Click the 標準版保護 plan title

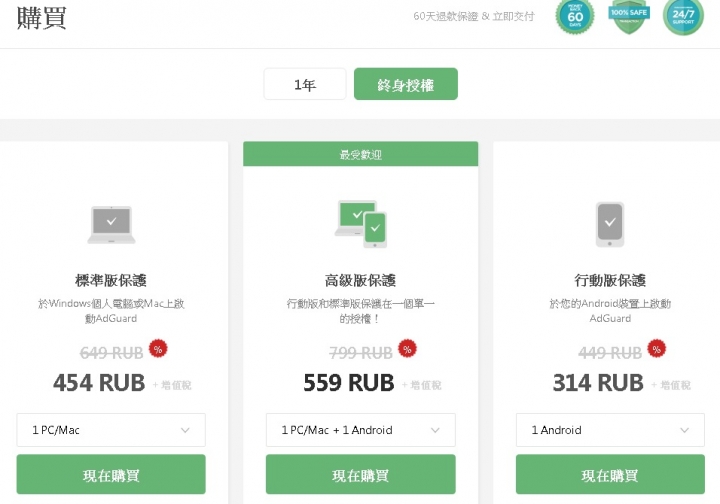point(111,280)
